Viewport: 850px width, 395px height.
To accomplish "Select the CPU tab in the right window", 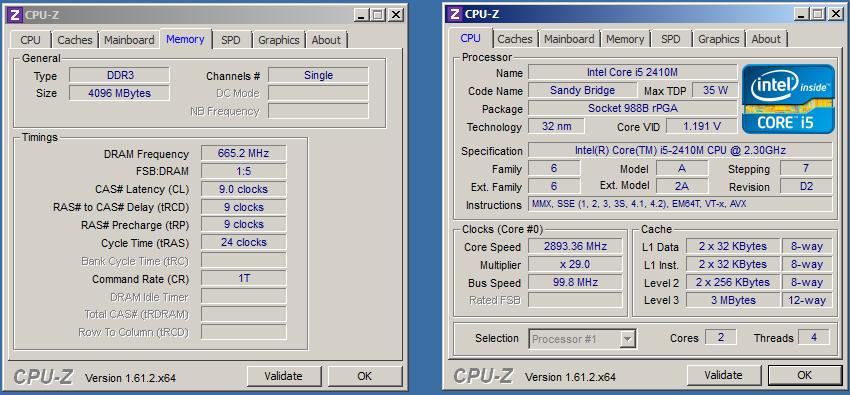I will click(x=471, y=38).
